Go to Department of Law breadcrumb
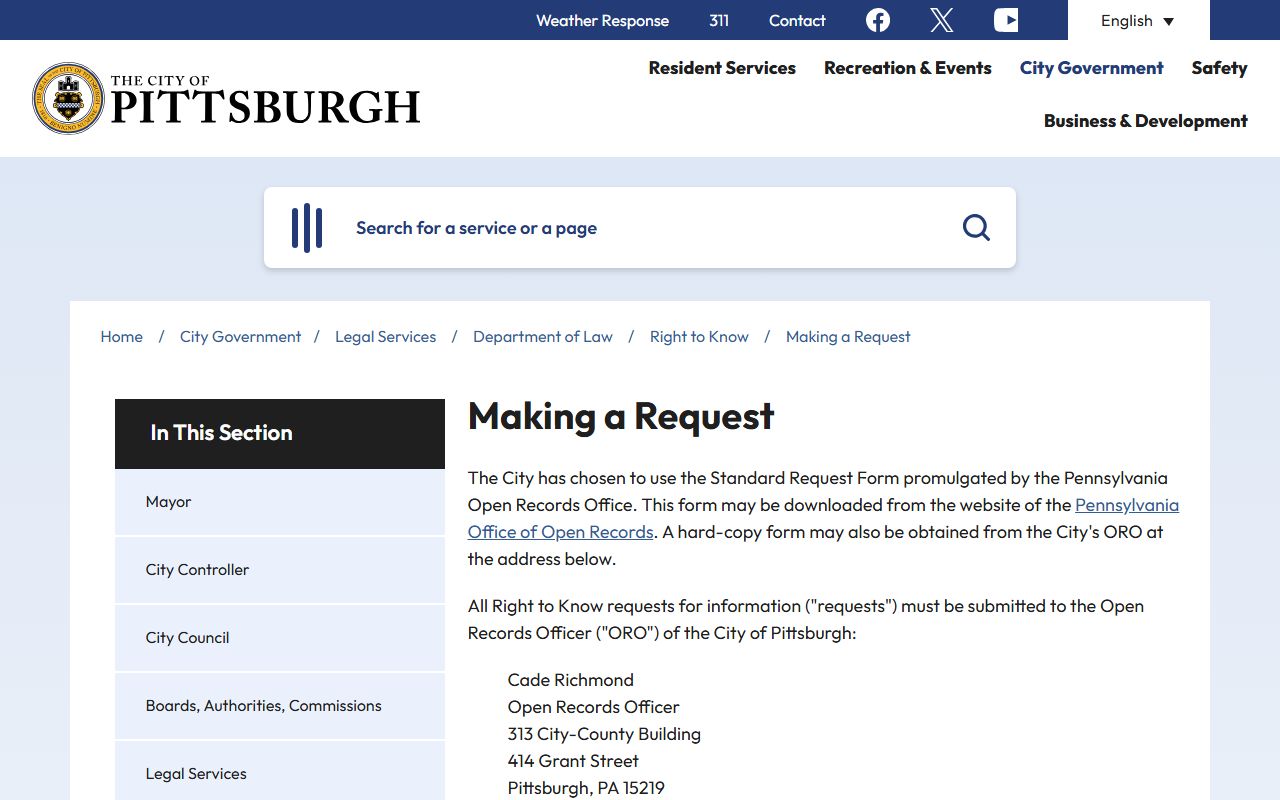 point(543,337)
